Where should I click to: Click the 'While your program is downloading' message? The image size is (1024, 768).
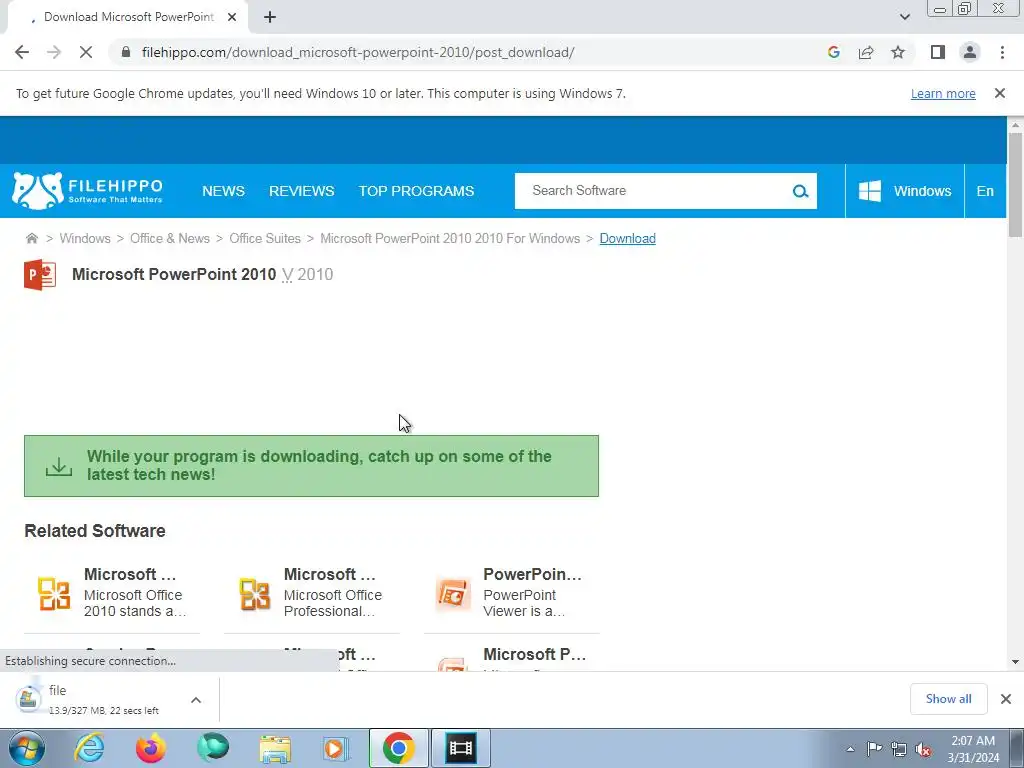pyautogui.click(x=319, y=465)
